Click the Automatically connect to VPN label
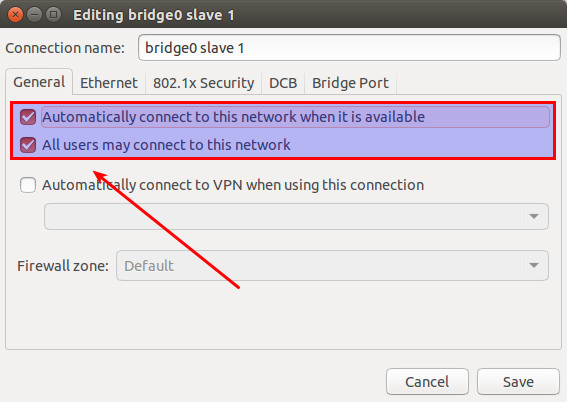Screen dimensions: 567x402 pos(233,185)
